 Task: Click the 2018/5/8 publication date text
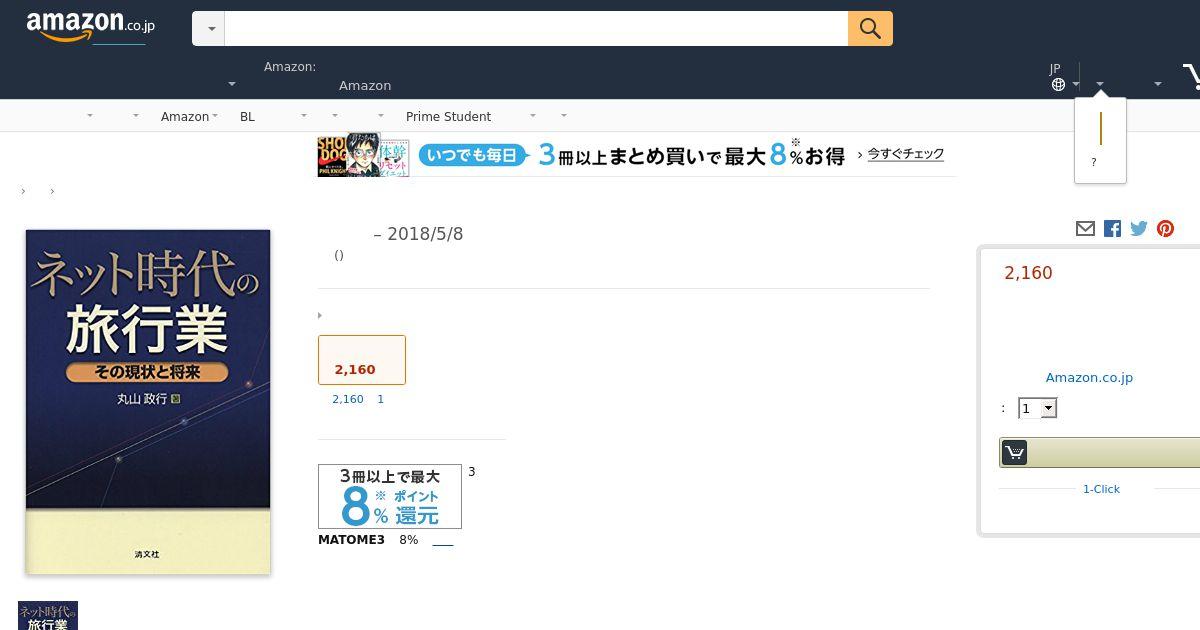click(425, 234)
